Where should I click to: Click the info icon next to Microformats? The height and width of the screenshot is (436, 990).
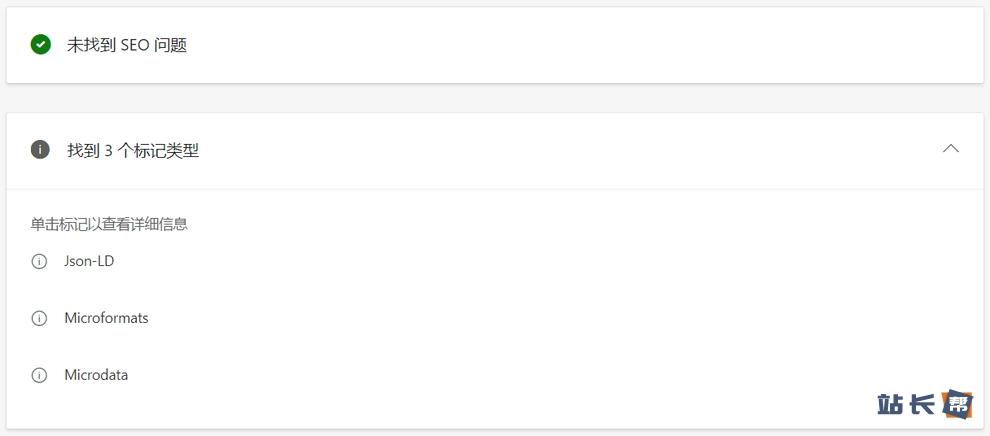40,319
